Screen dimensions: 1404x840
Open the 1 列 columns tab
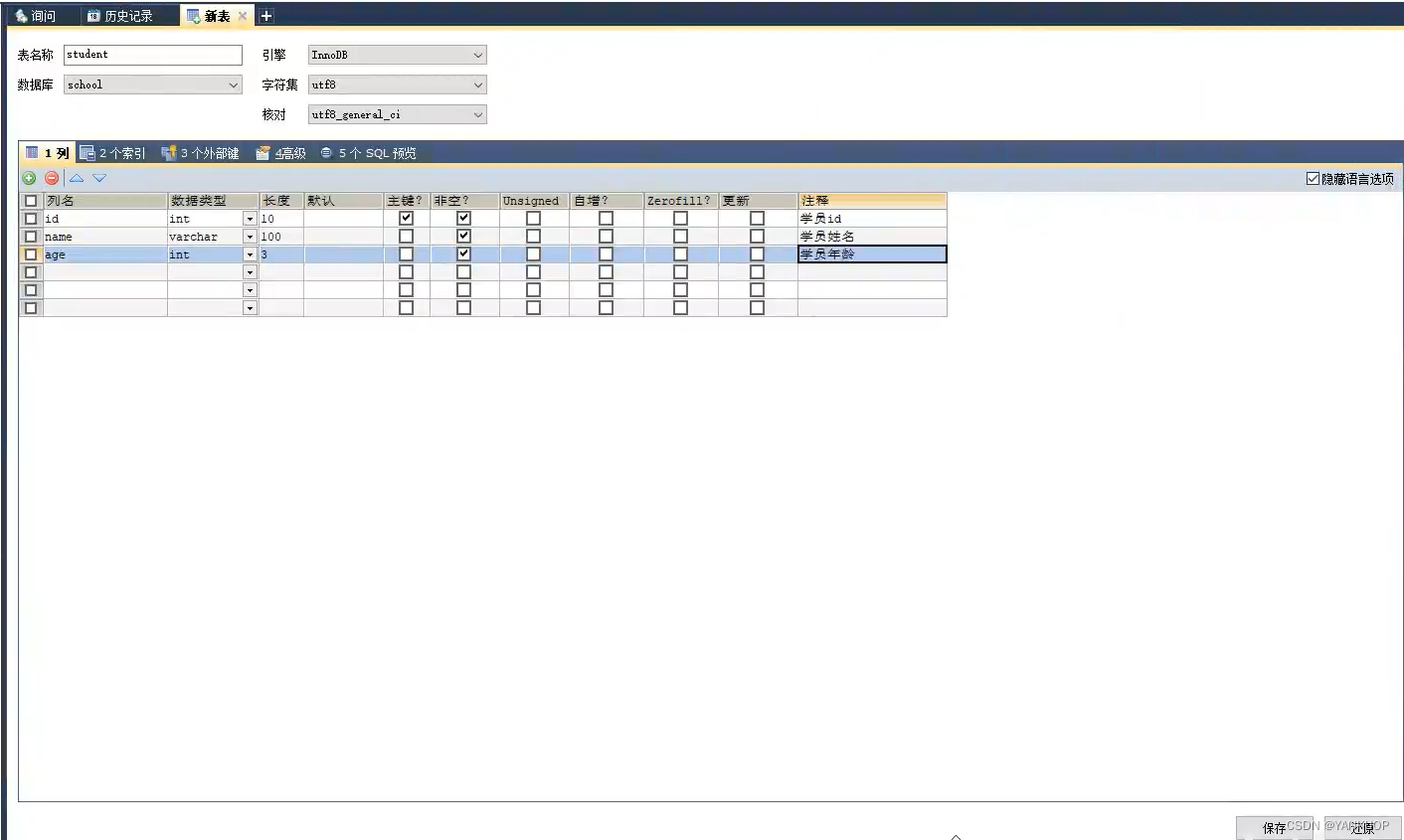[48, 153]
